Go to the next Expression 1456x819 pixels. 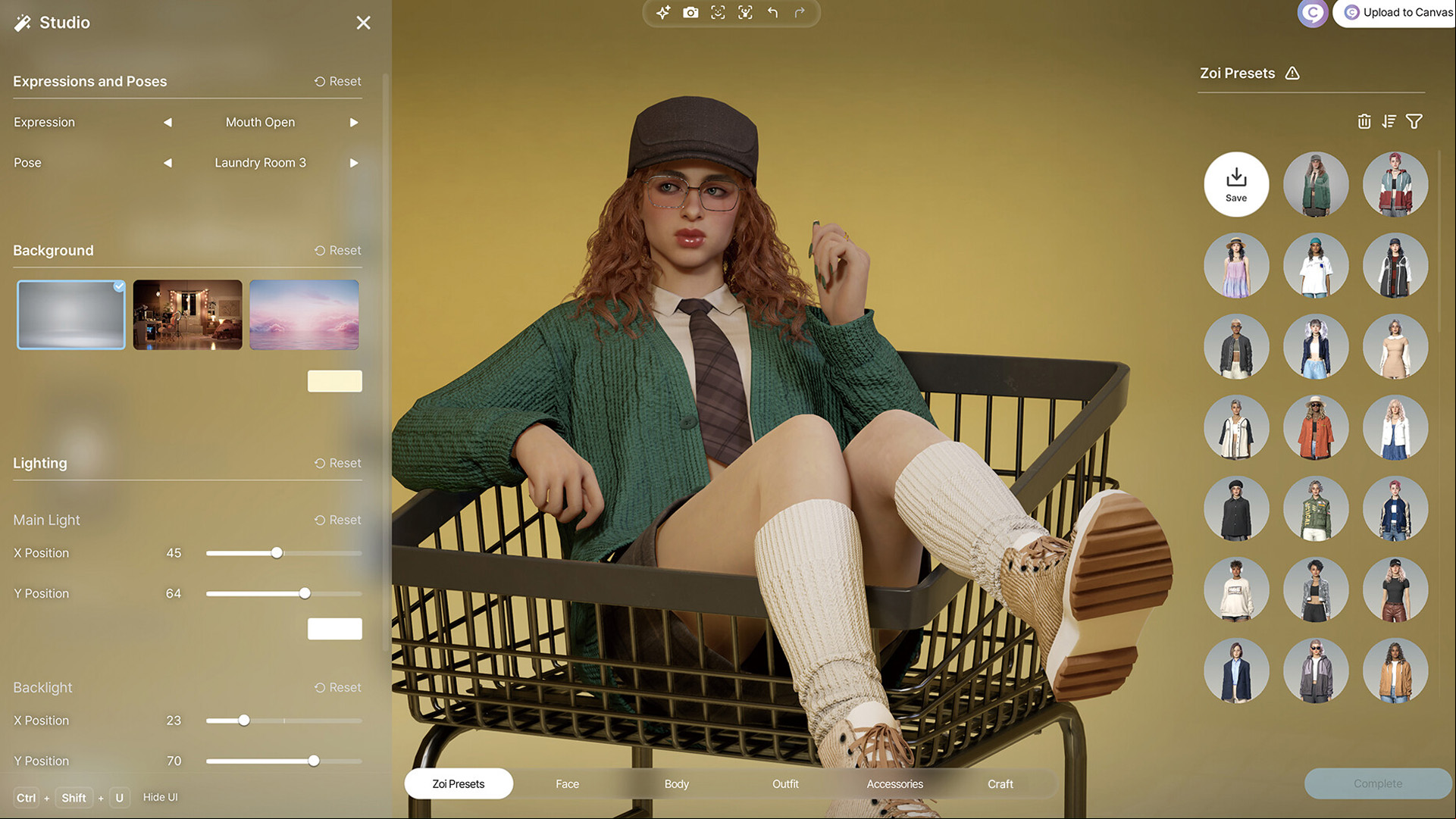point(354,122)
